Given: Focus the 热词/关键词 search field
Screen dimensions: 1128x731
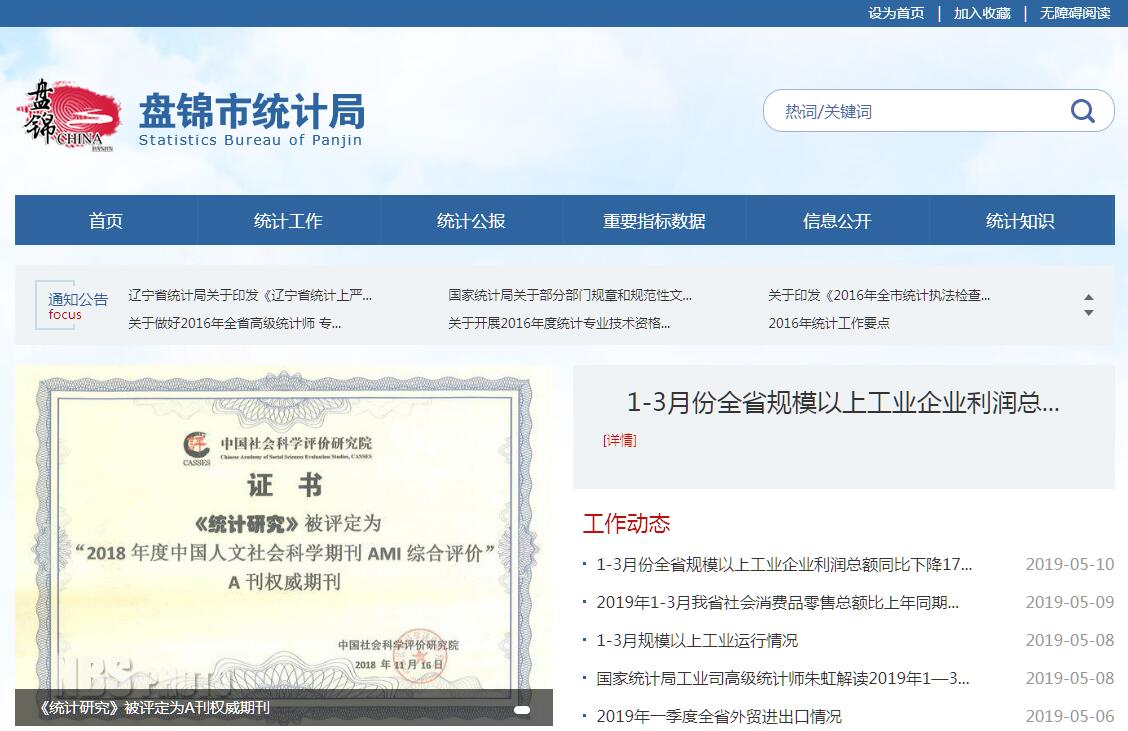Looking at the screenshot, I should coord(910,111).
